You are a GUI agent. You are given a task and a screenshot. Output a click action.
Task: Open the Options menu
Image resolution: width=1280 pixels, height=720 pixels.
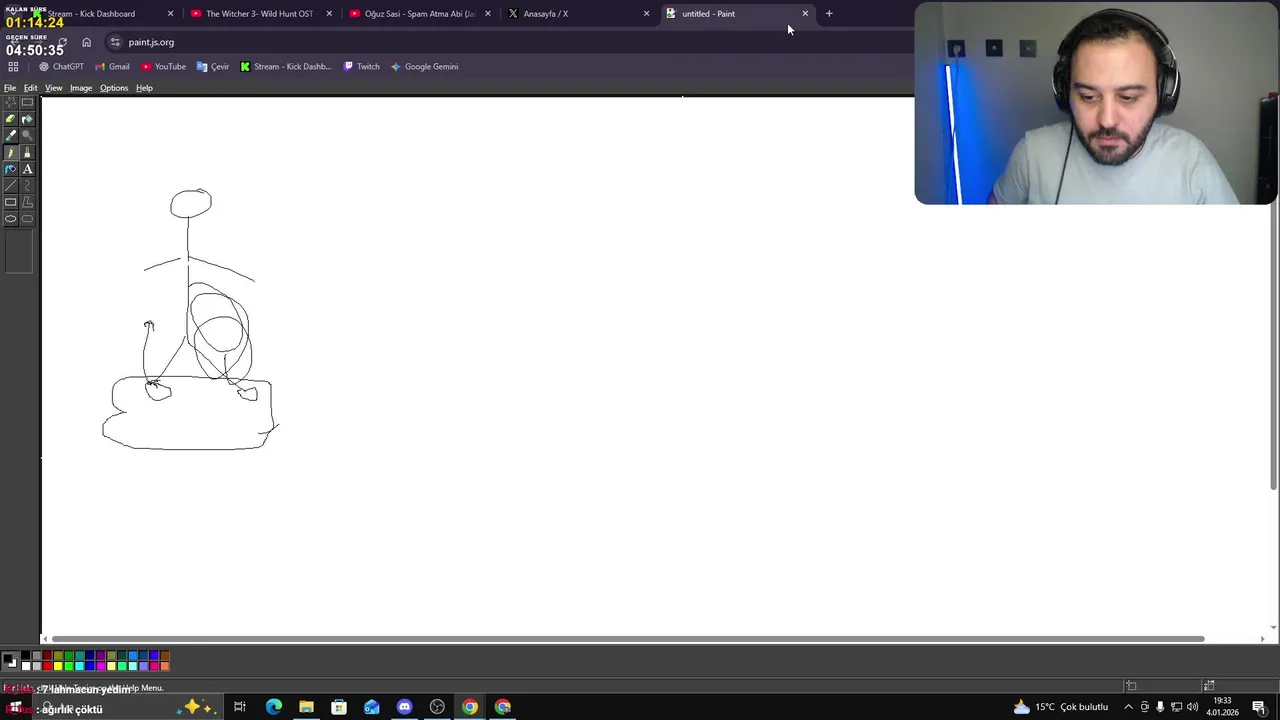tap(114, 88)
